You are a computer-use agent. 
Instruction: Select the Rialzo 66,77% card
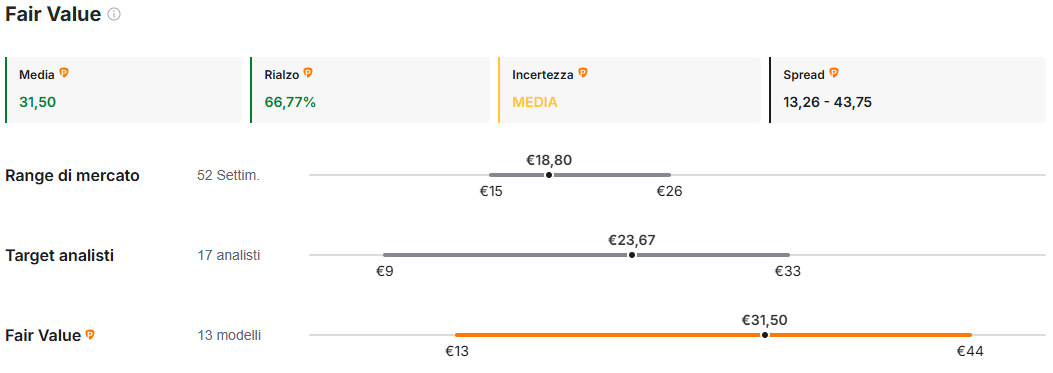[369, 90]
